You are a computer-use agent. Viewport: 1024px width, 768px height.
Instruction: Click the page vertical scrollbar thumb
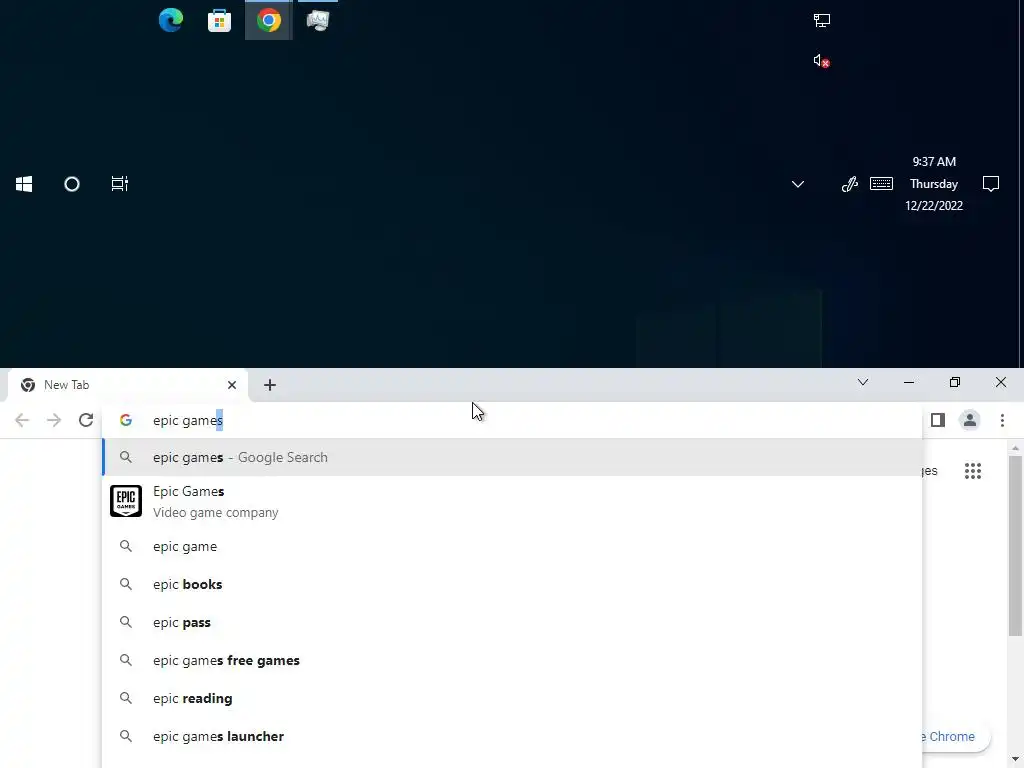coord(1015,546)
